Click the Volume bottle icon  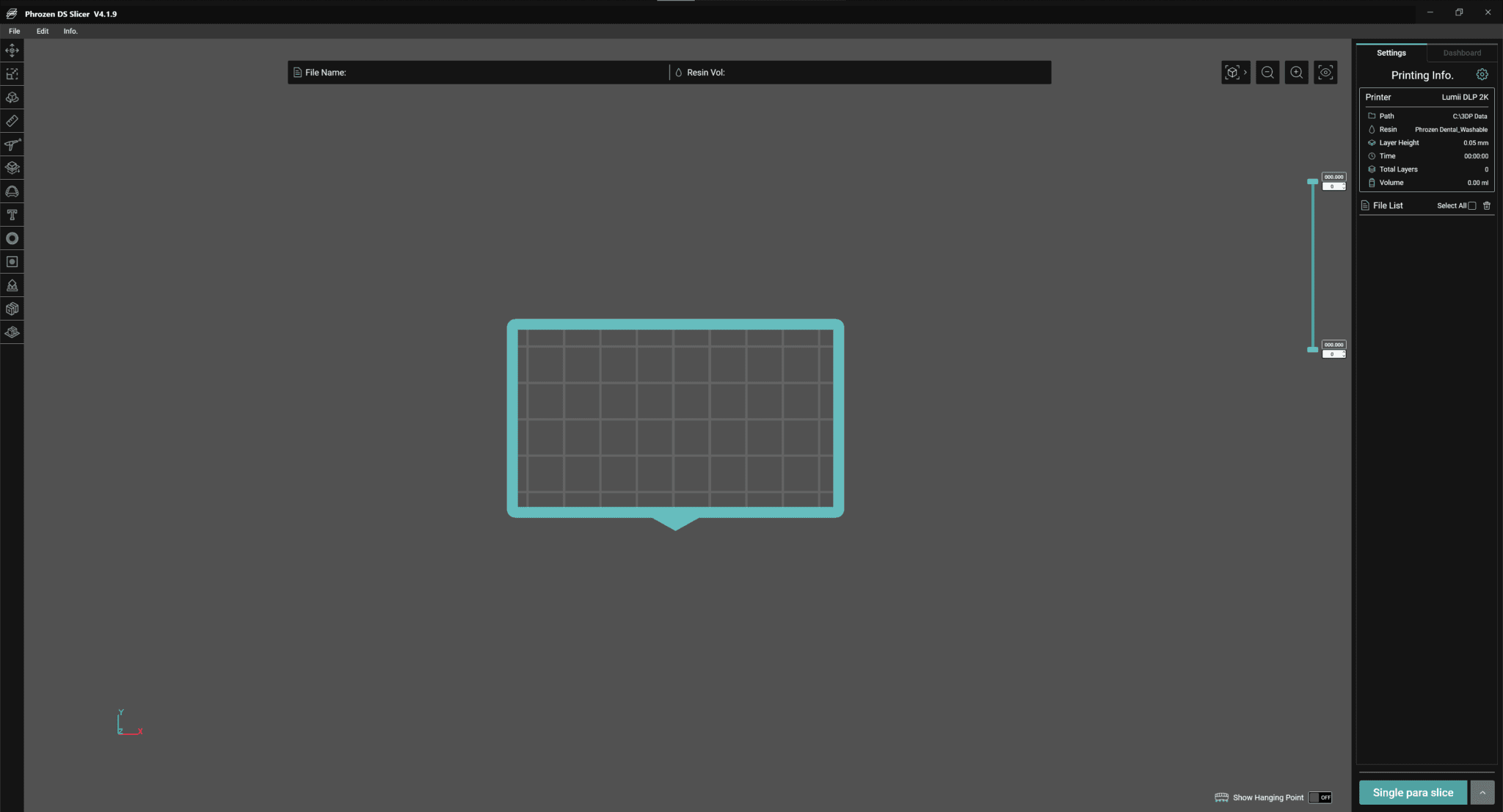tap(1371, 183)
